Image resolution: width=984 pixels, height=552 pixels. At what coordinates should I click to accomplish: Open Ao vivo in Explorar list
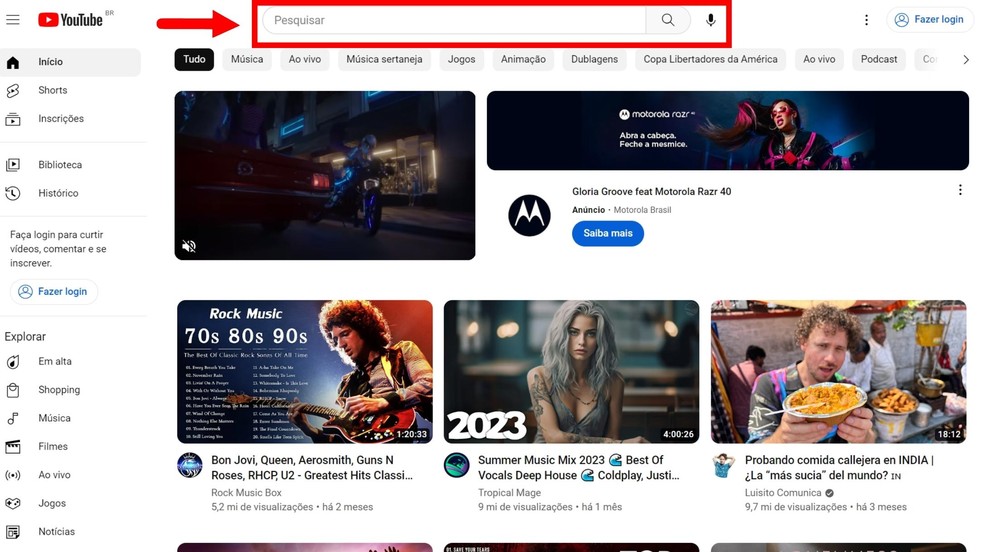(x=70, y=475)
